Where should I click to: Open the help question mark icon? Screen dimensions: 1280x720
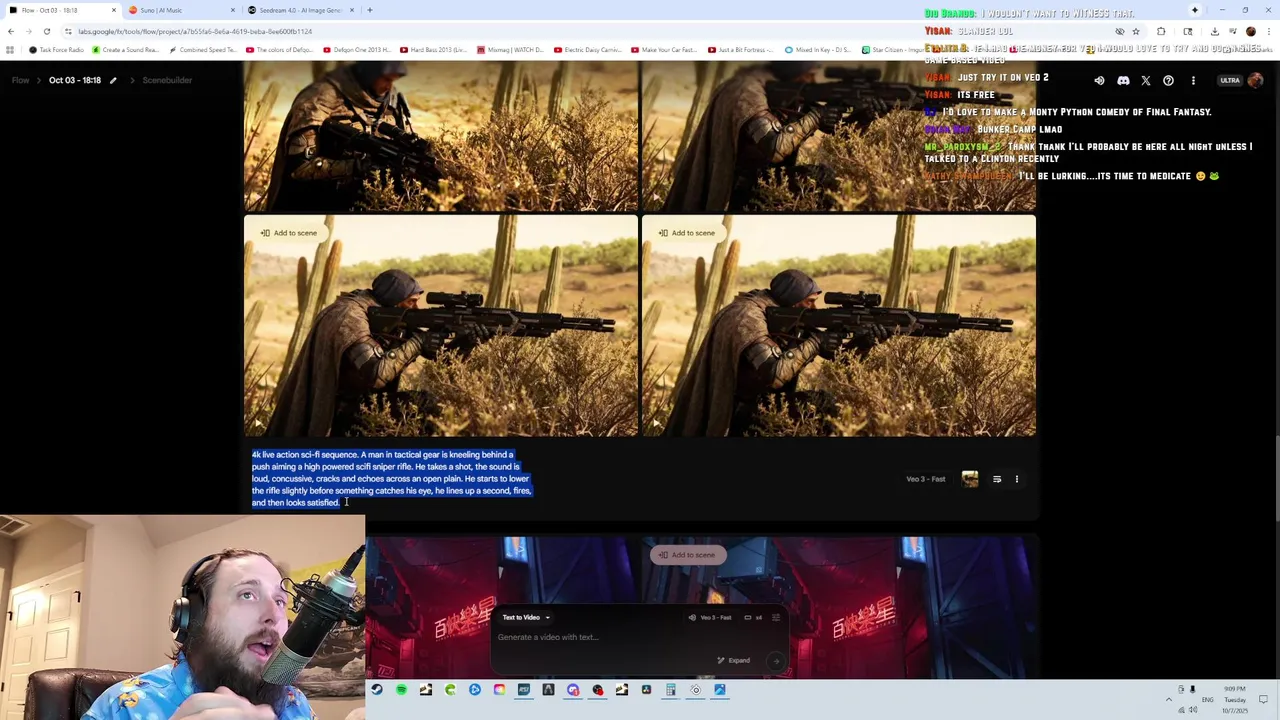pos(1168,80)
